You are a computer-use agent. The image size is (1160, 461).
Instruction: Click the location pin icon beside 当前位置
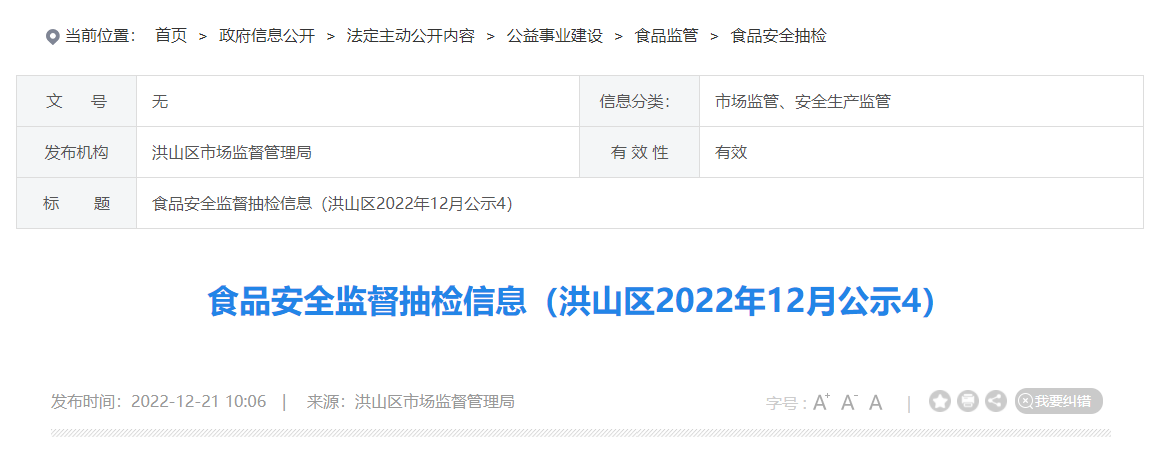point(53,36)
